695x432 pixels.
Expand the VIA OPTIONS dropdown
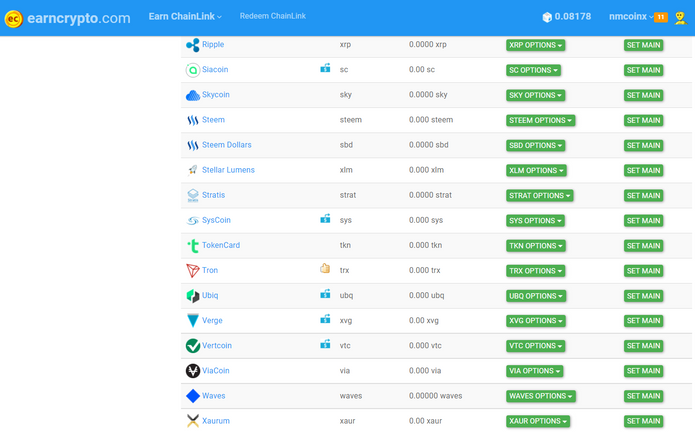[535, 371]
